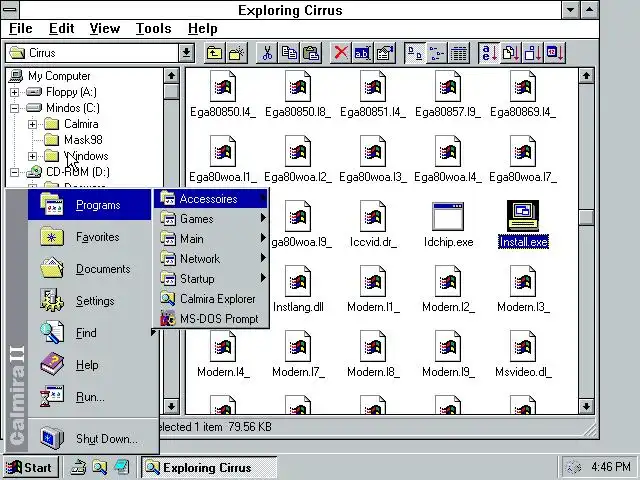Open Help in Start menu
640x480 pixels.
[93, 365]
